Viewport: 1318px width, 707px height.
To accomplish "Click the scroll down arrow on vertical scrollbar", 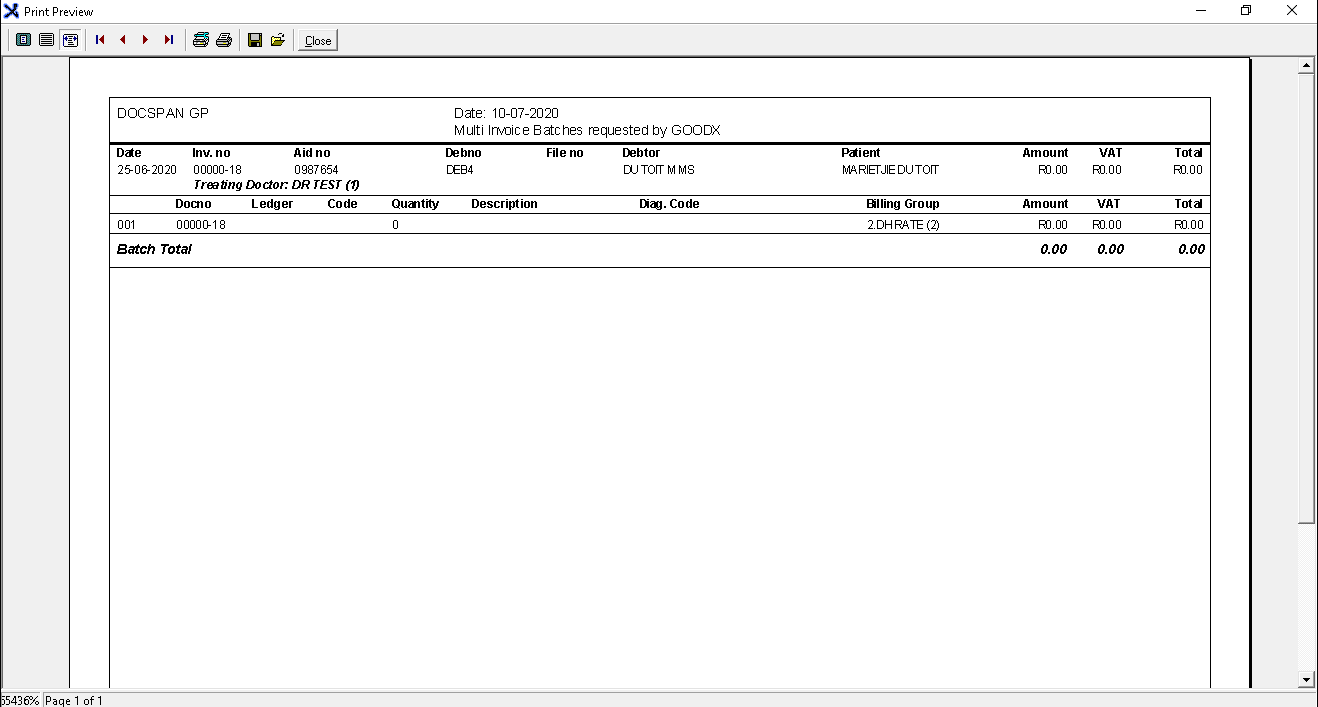I will point(1306,680).
